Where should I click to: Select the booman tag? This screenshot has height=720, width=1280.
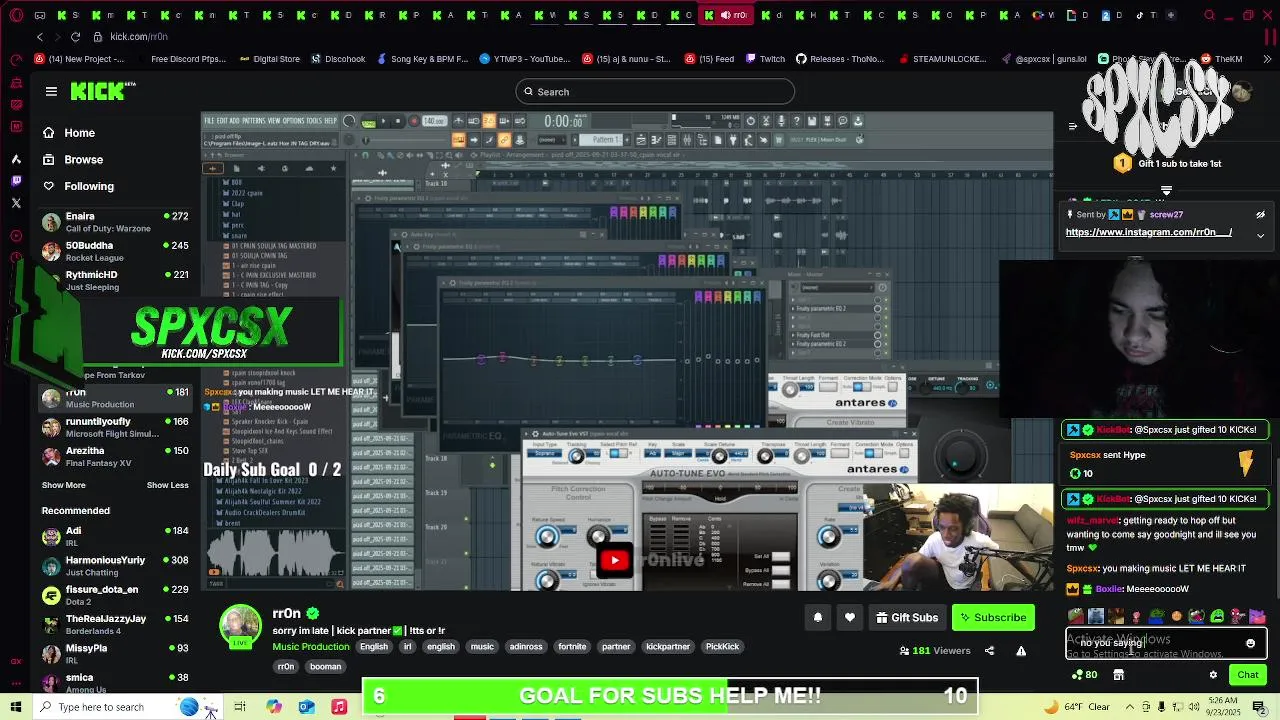[x=325, y=667]
